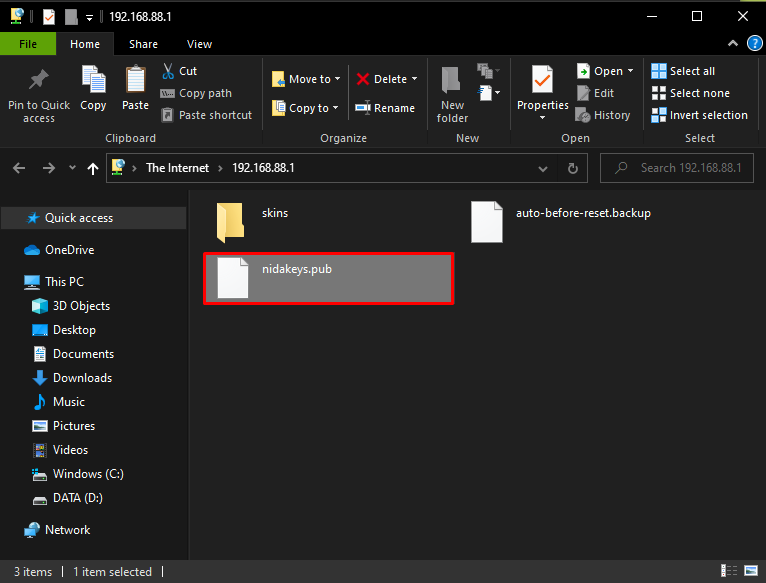The image size is (766, 583).
Task: Select the skins folder
Action: click(x=252, y=221)
